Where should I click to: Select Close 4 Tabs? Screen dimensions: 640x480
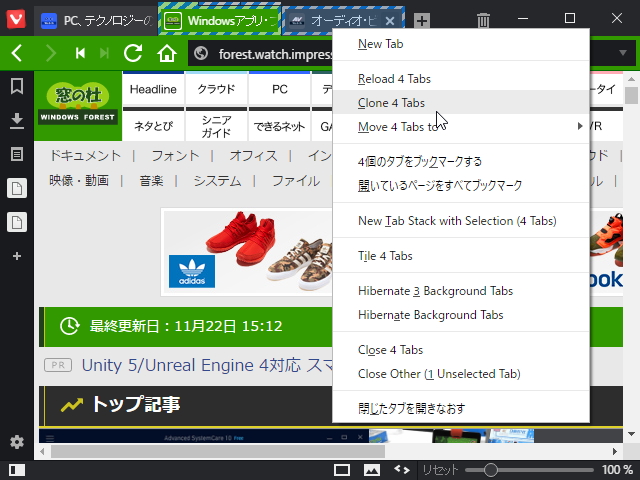(461, 350)
